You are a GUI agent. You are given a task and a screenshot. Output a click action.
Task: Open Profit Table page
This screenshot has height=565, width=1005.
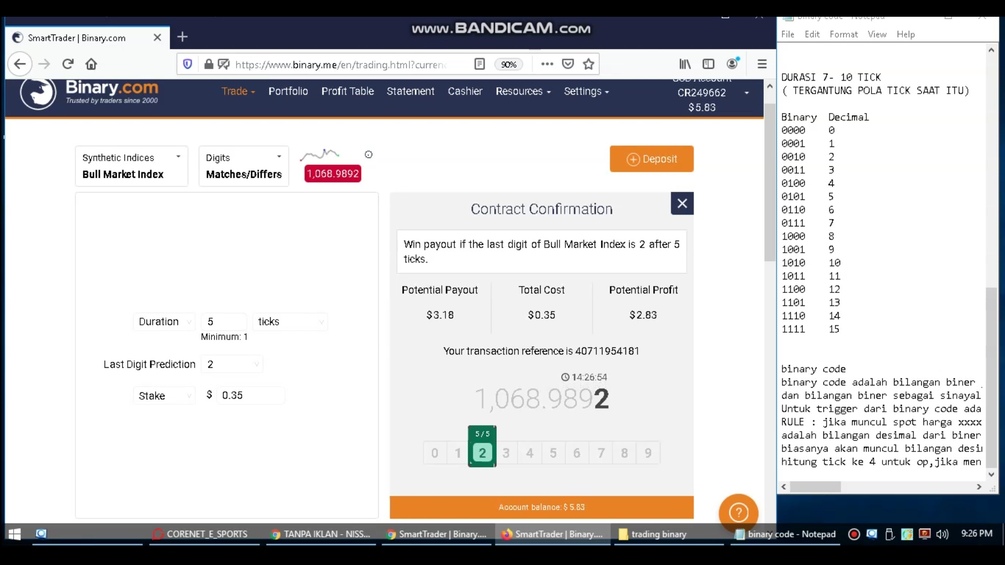click(x=347, y=92)
